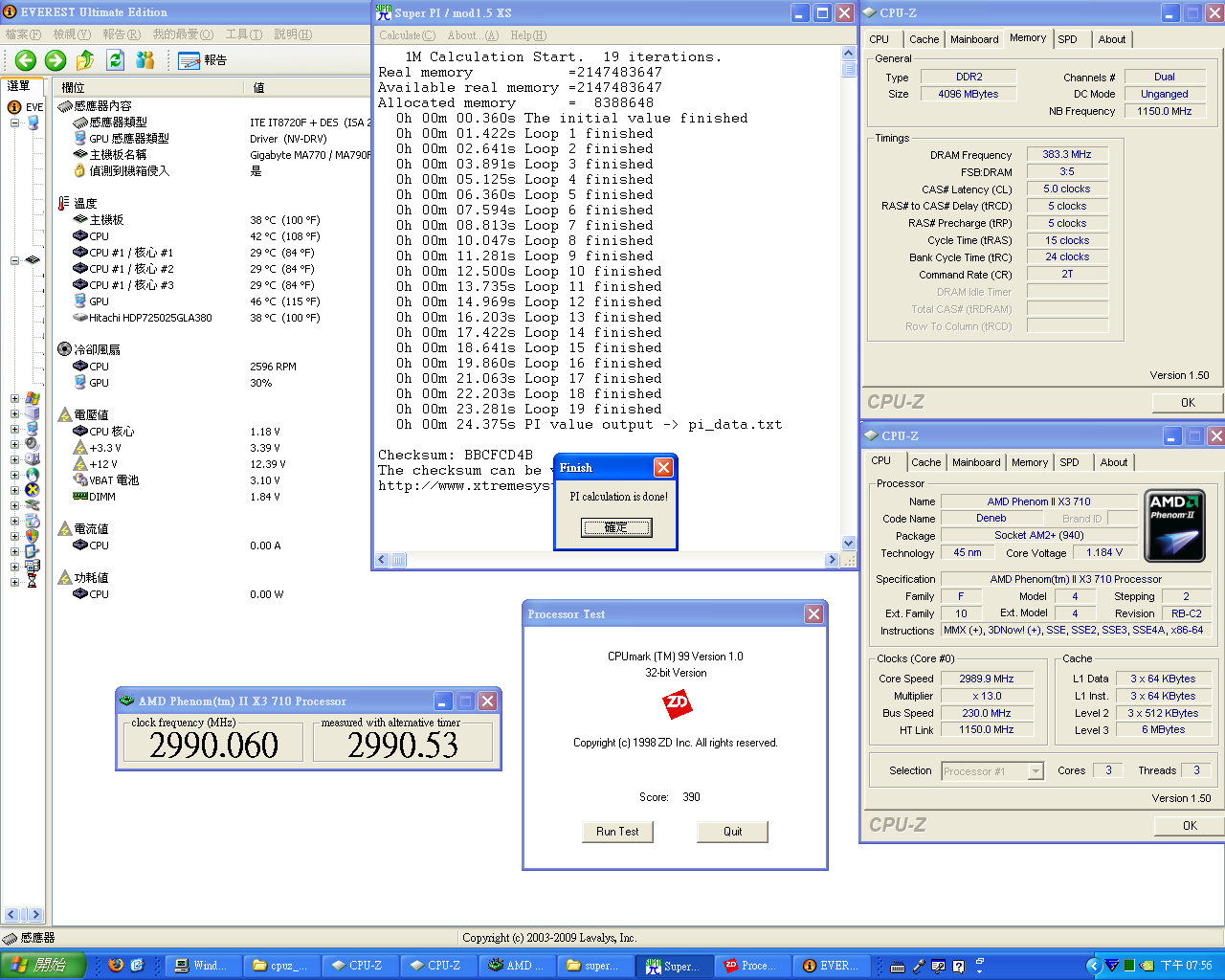The width and height of the screenshot is (1225, 980).
Task: Click the 欄位 column header in EVEREST
Action: pyautogui.click(x=150, y=87)
